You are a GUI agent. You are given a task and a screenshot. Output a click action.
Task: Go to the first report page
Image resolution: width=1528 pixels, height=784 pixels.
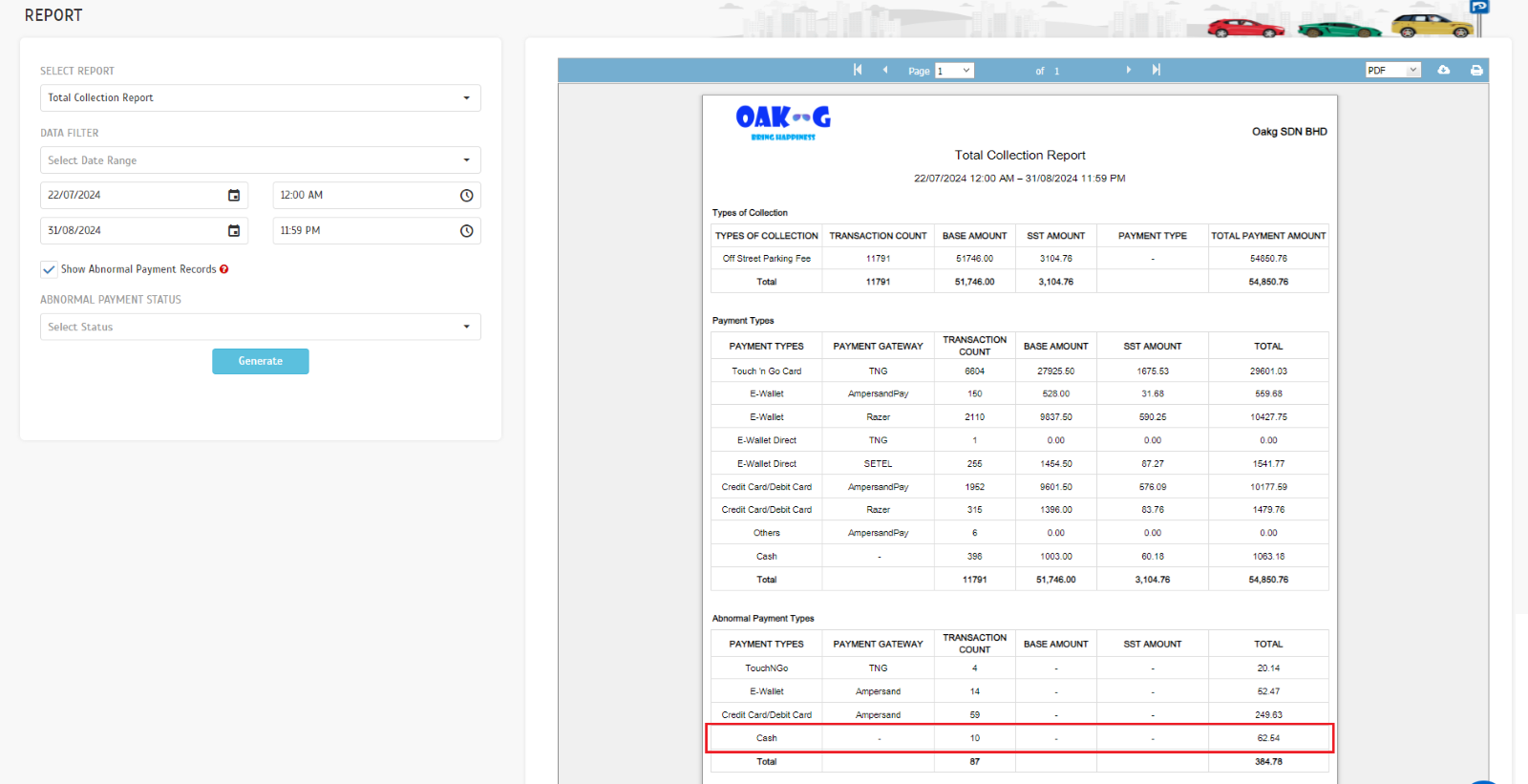[x=858, y=70]
